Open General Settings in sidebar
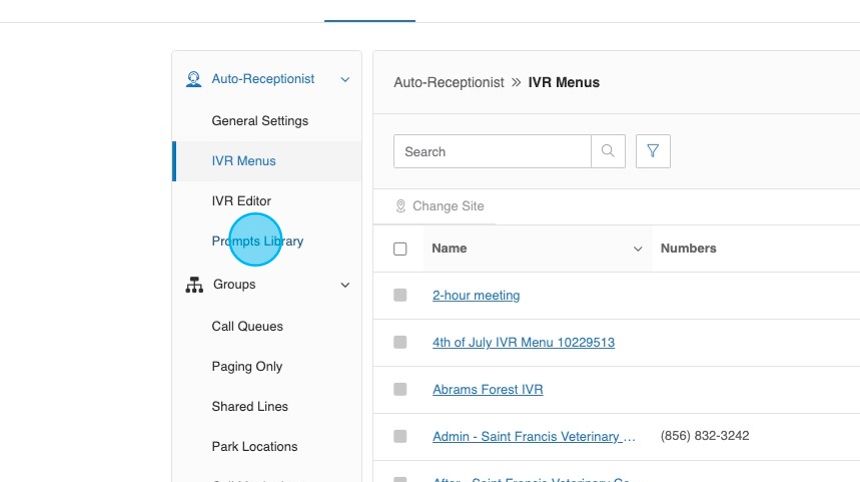The image size is (860, 482). pyautogui.click(x=260, y=121)
